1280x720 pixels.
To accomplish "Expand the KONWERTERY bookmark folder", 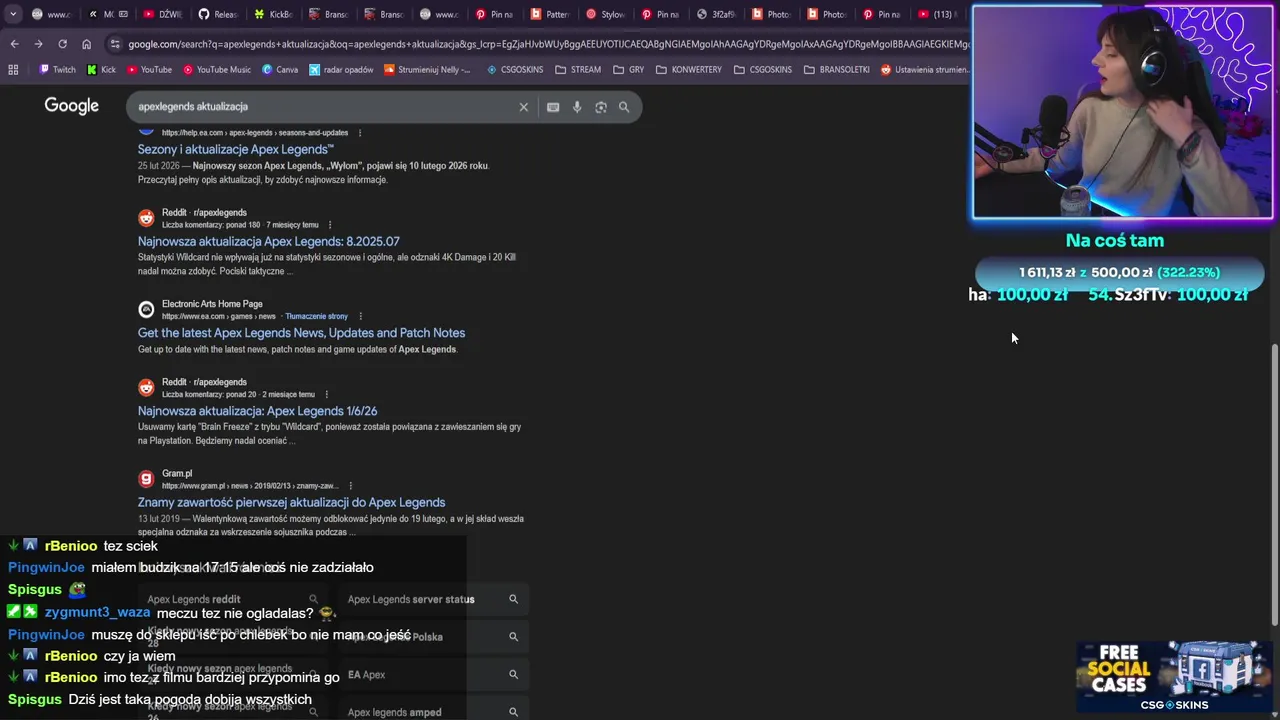I will 688,69.
